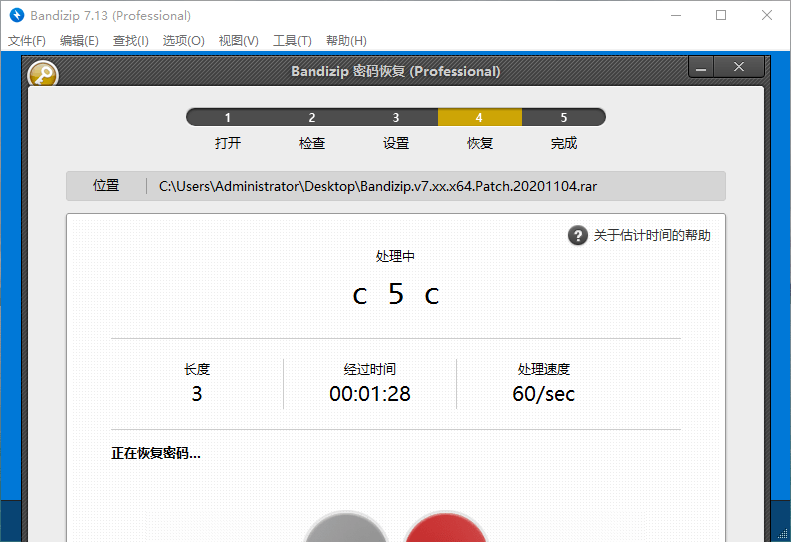Click elapsed time 00:01:28 value

point(370,394)
